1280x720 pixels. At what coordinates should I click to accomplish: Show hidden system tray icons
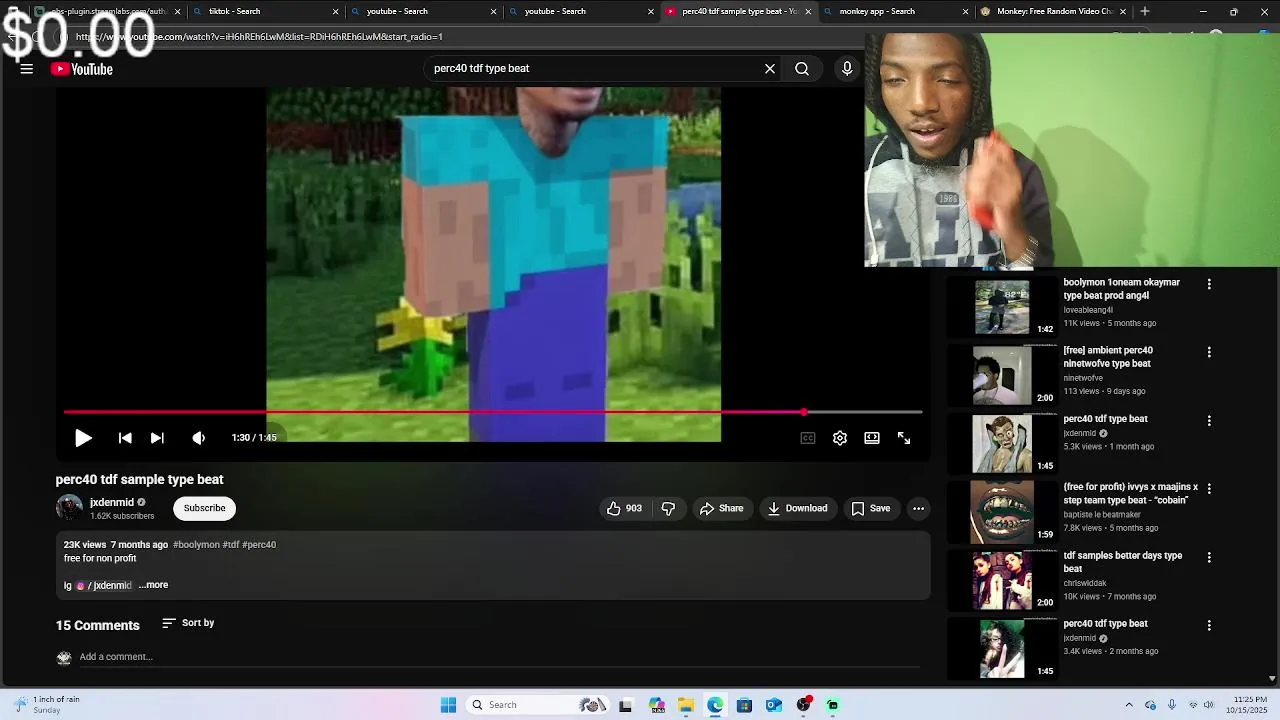tap(1129, 705)
